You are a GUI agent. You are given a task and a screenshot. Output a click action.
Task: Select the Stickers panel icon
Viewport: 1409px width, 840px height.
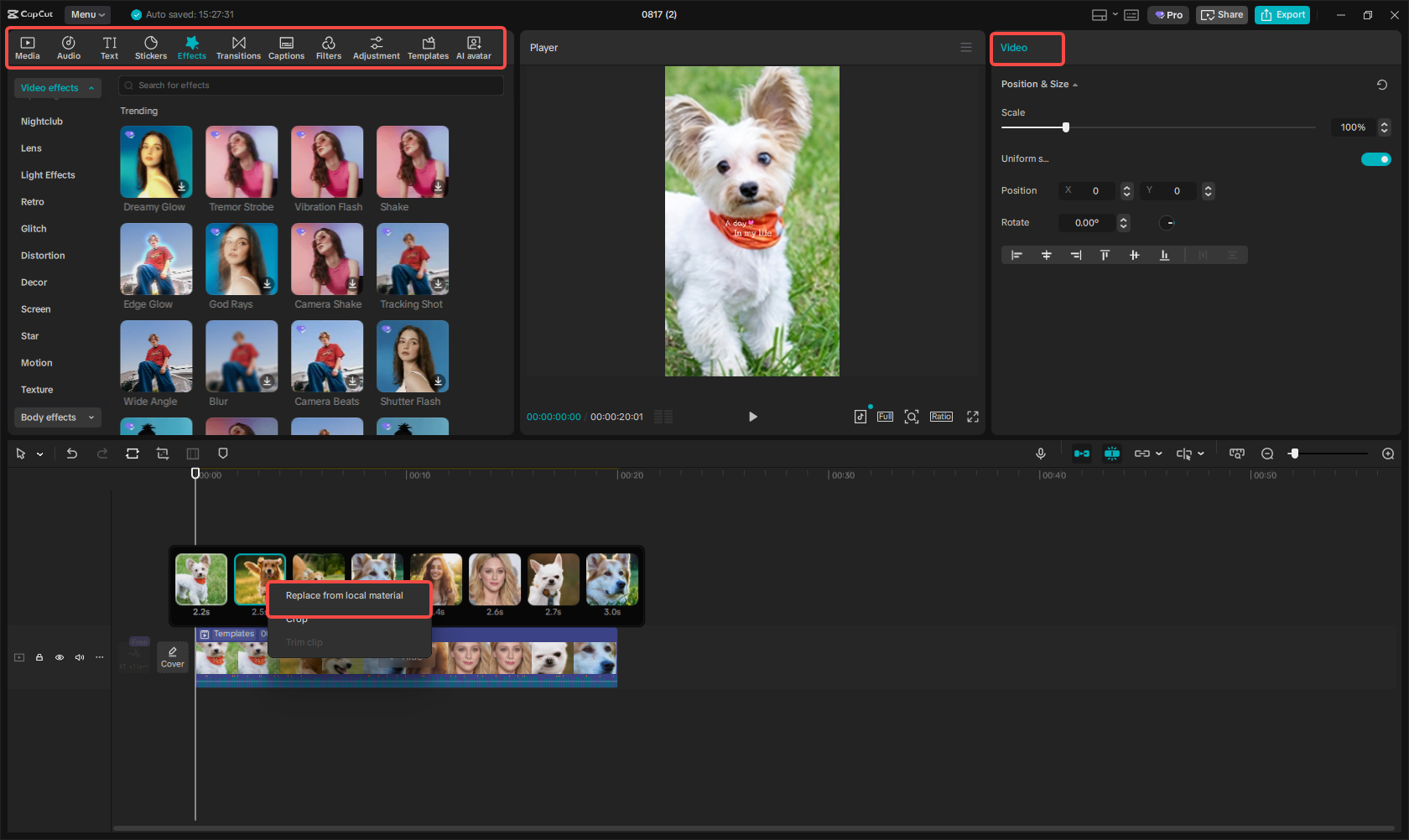click(151, 47)
